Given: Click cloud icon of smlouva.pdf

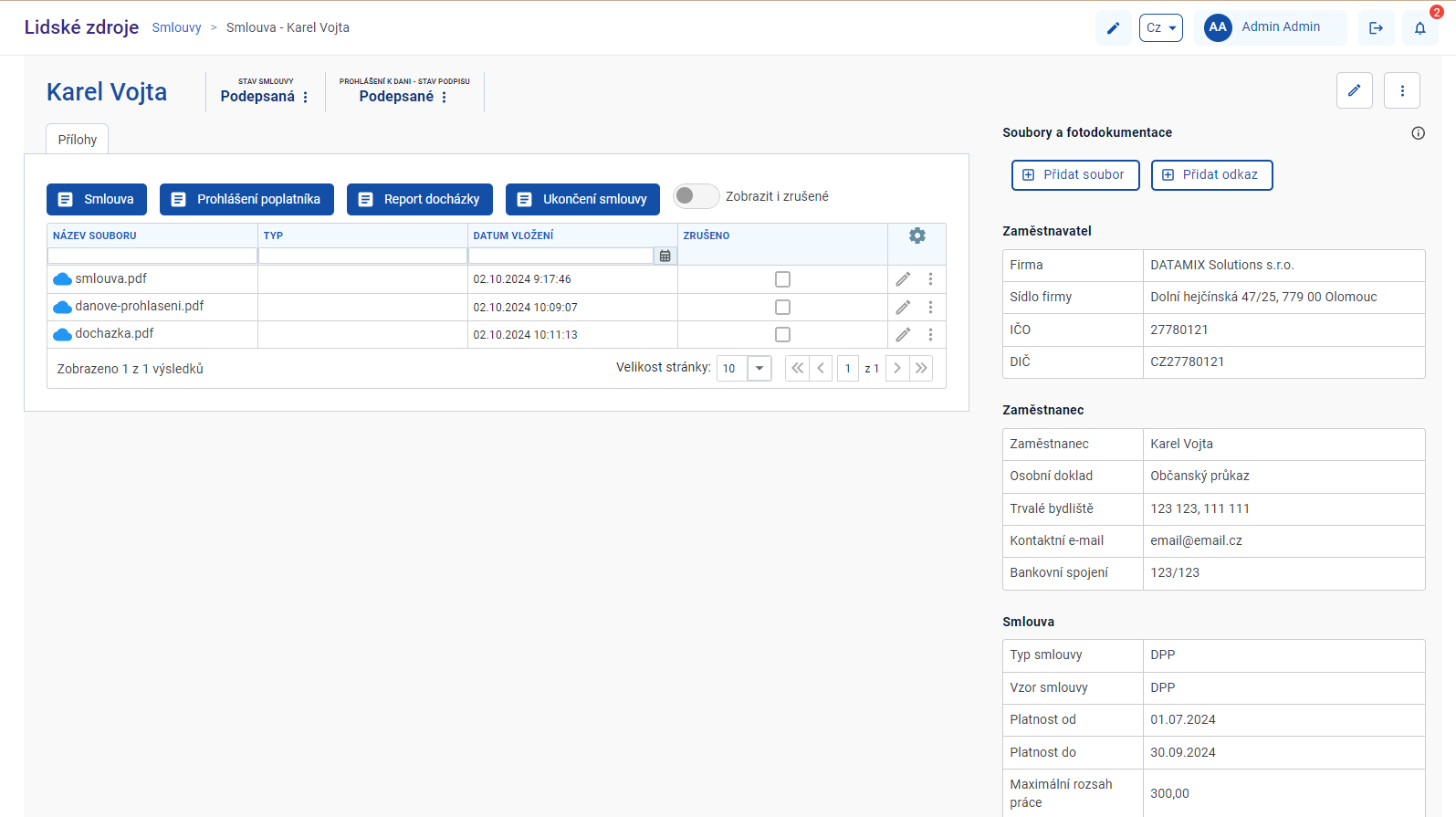Looking at the screenshot, I should point(62,279).
